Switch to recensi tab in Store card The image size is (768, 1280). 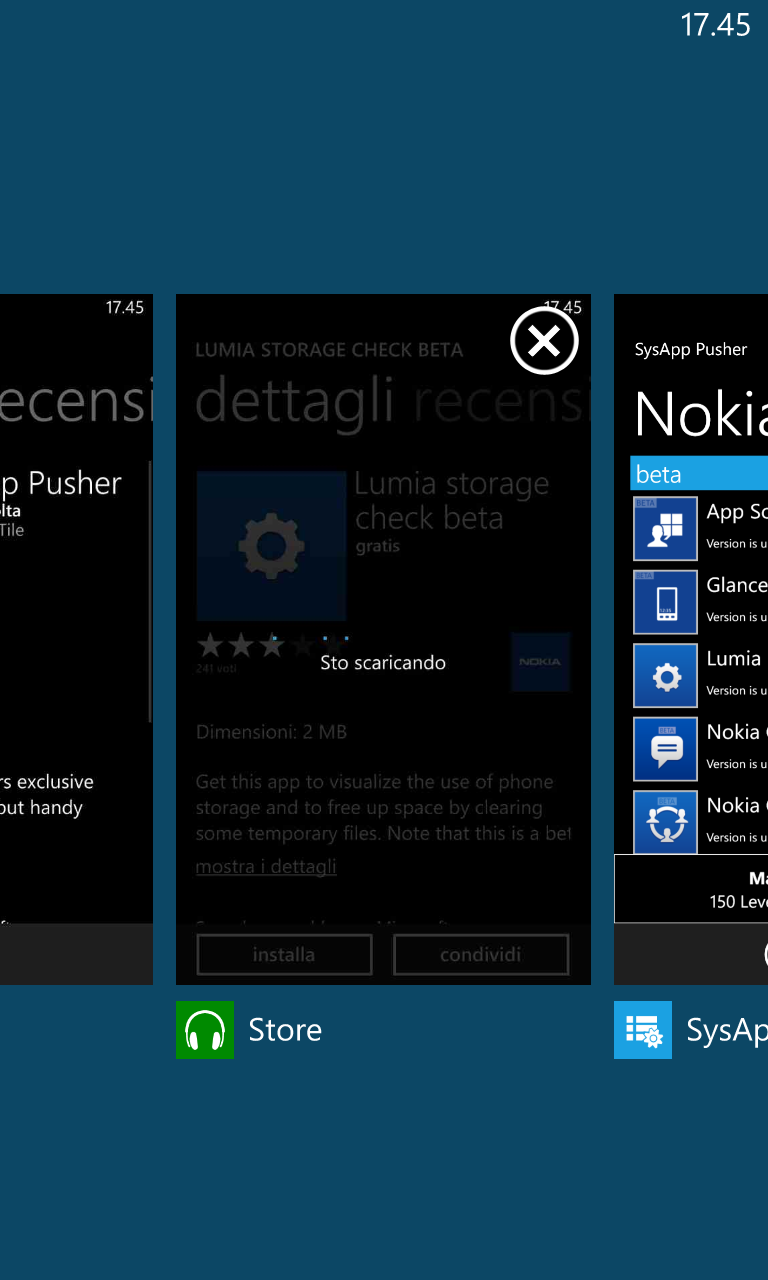(x=501, y=402)
